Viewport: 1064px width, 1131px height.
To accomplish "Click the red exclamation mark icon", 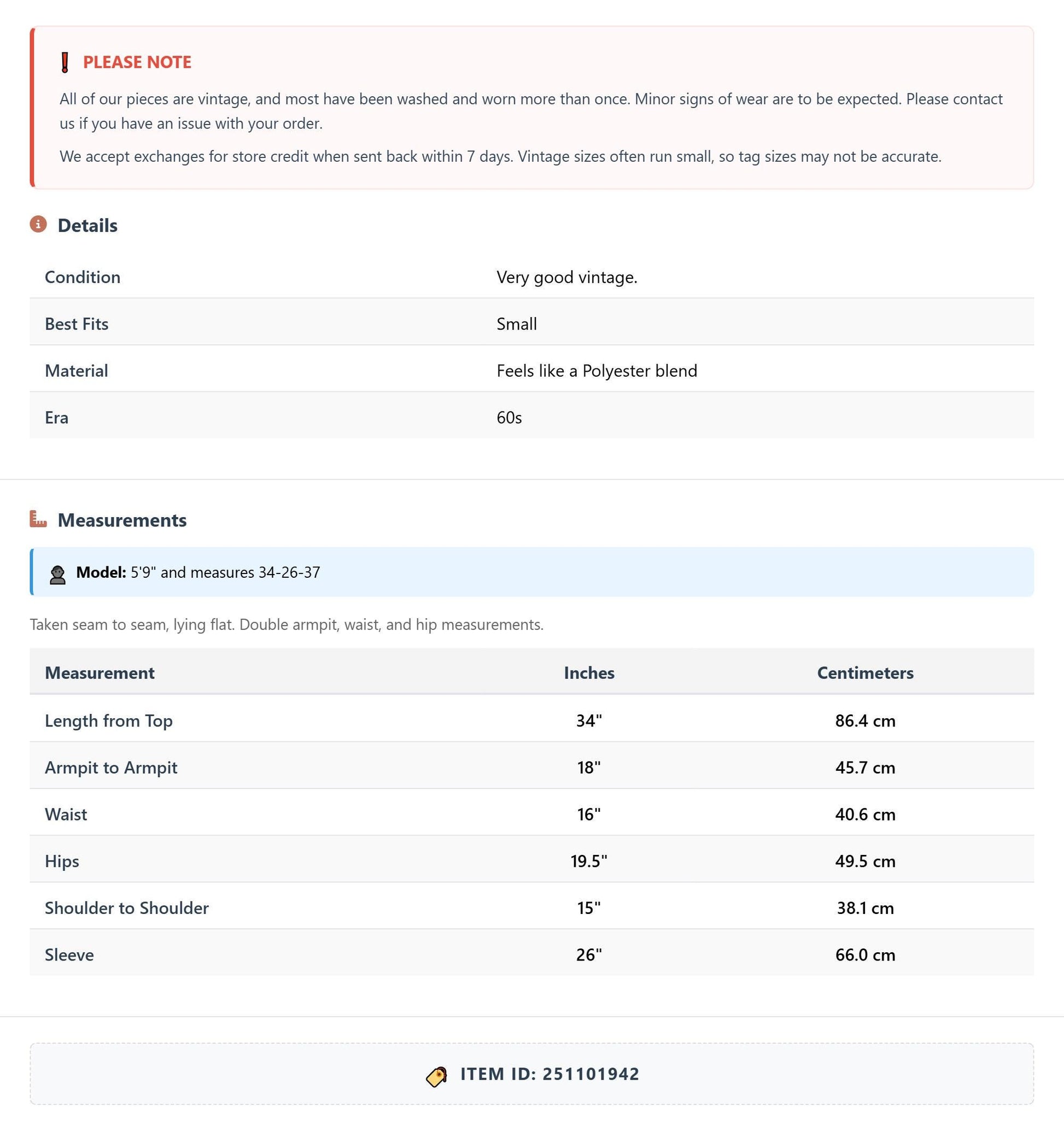I will click(x=65, y=62).
